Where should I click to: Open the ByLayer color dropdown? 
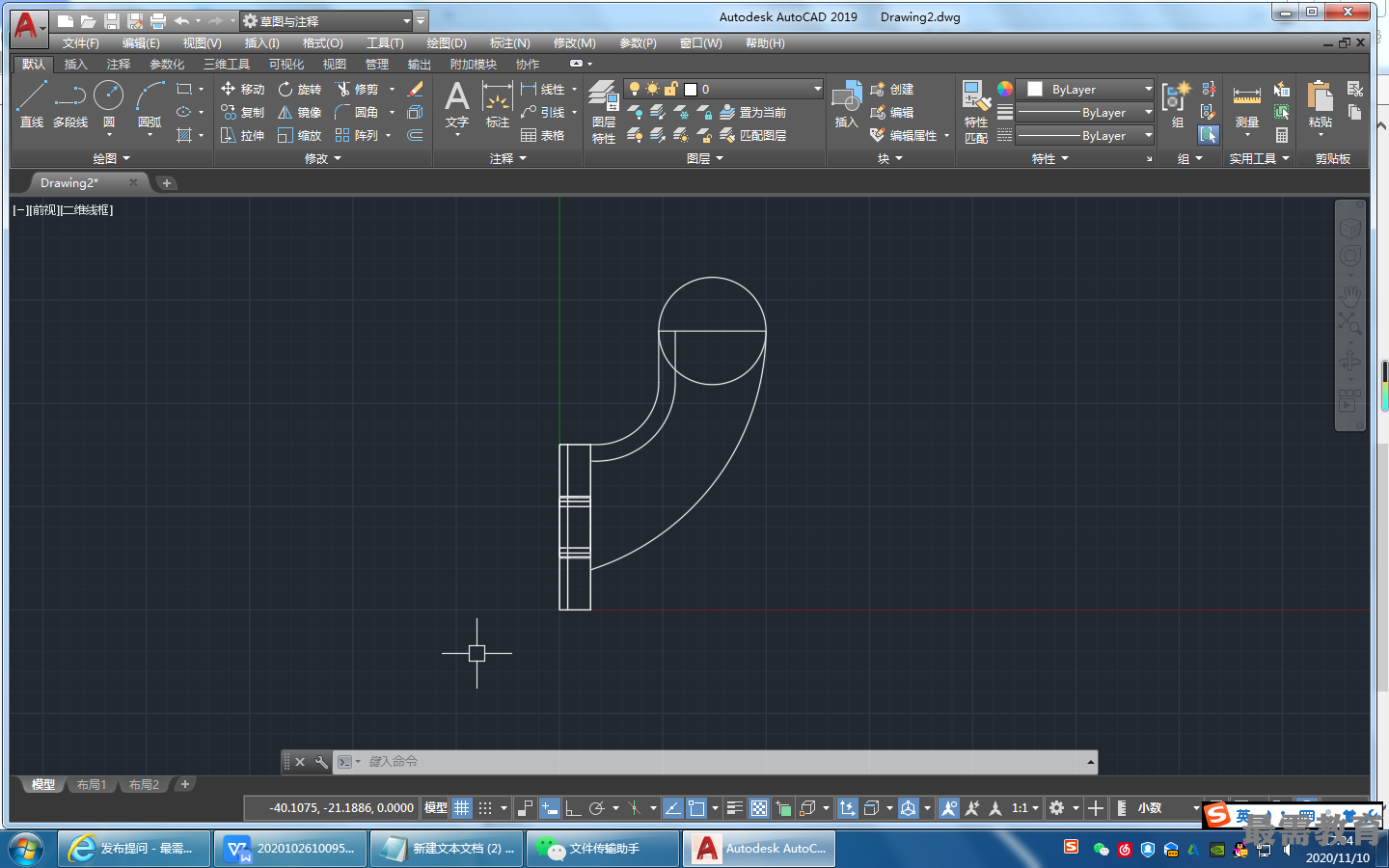1087,89
